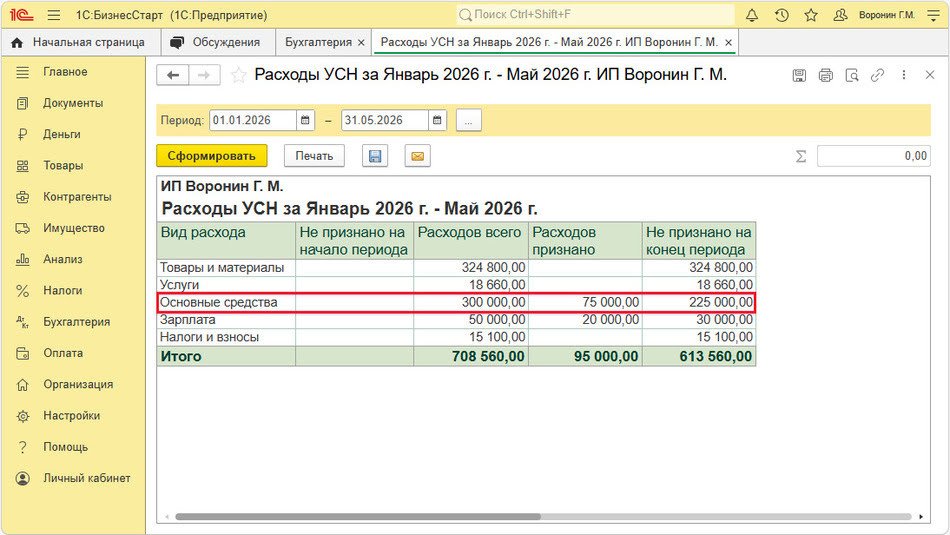Image resolution: width=950 pixels, height=535 pixels.
Task: Click the total 708 560,00 cell
Action: (471, 356)
